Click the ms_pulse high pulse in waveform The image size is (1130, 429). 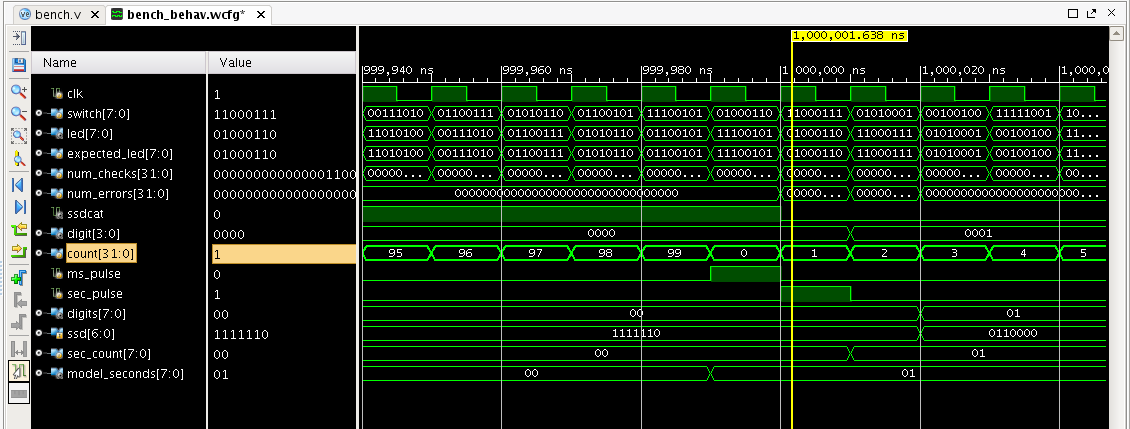(745, 274)
